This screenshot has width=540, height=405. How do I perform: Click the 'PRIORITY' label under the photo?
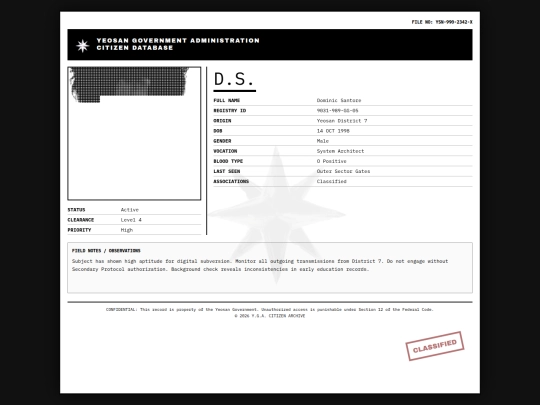[x=79, y=230]
